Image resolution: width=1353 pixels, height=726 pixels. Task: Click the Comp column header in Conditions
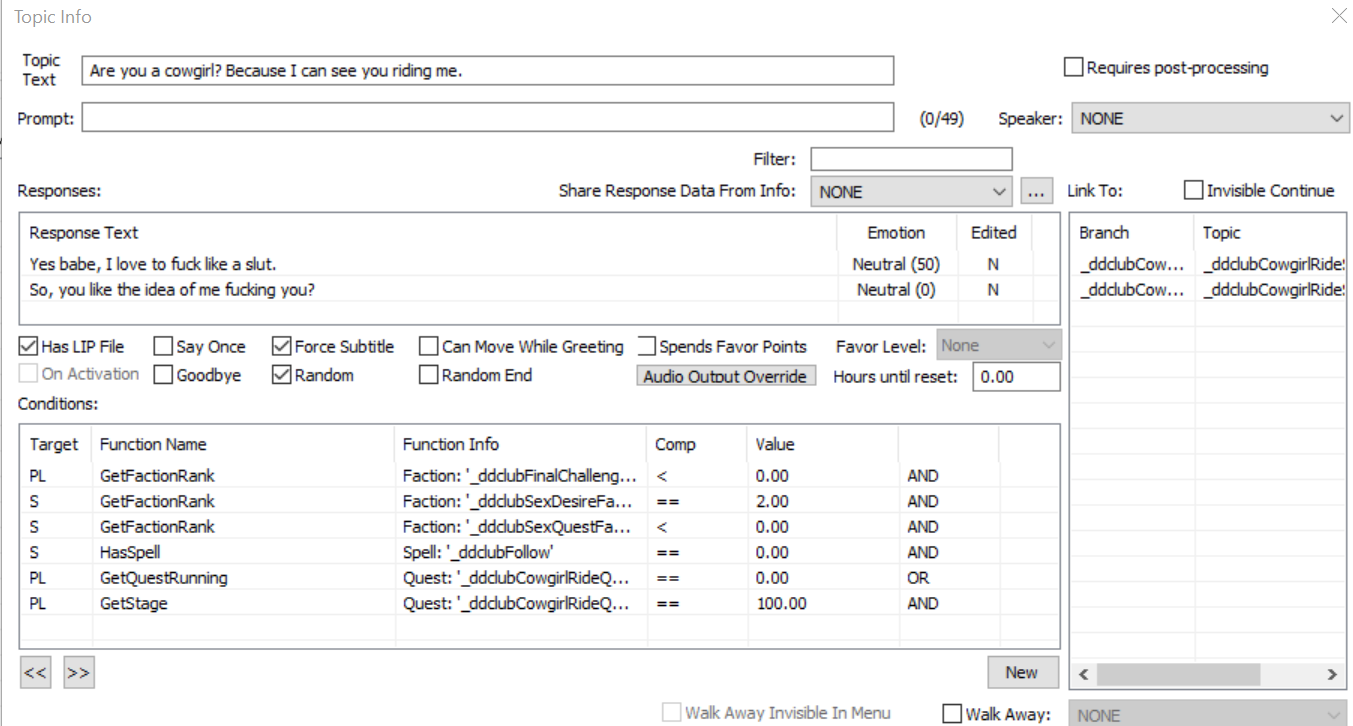(696, 444)
